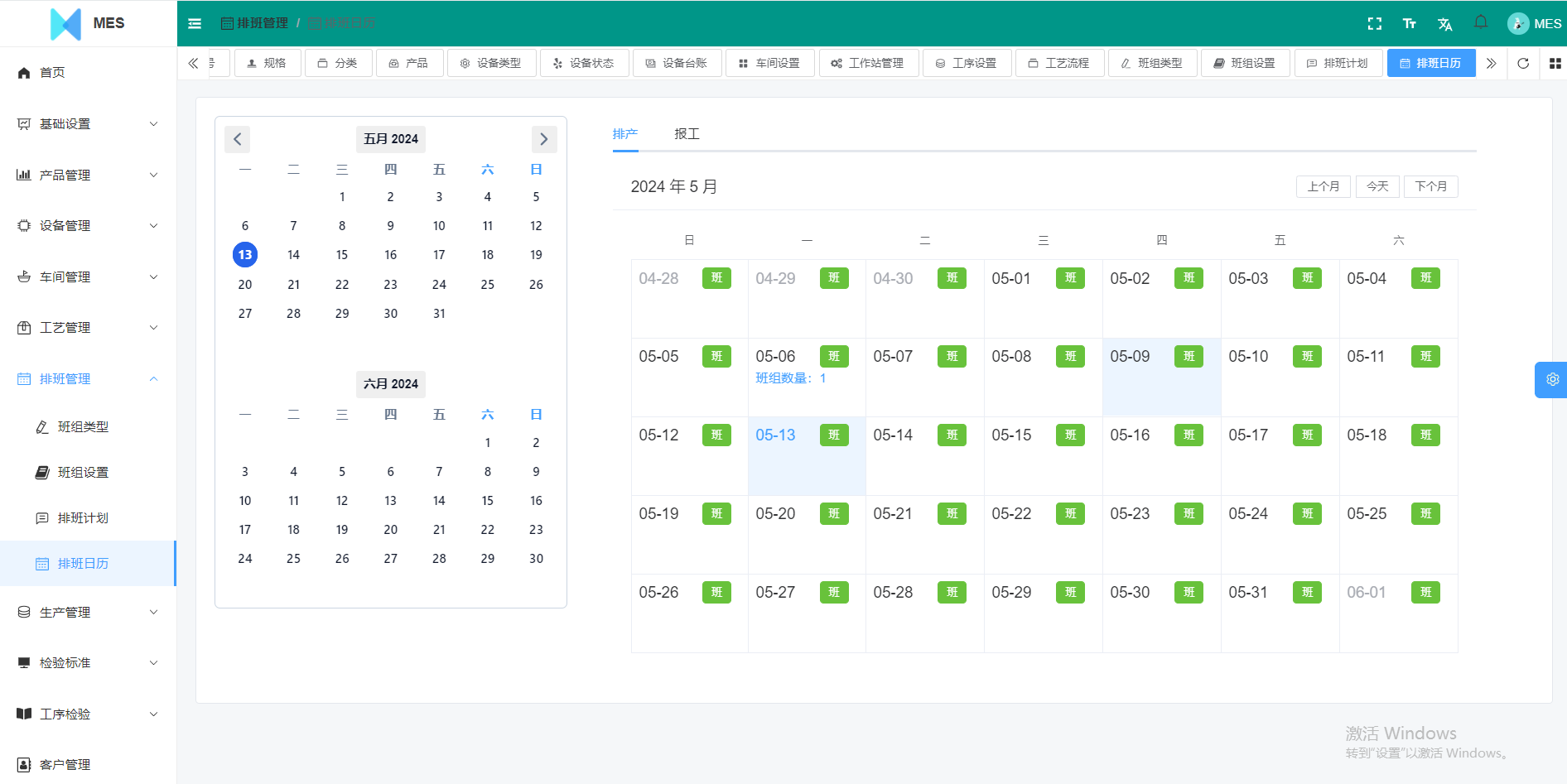1567x784 pixels.
Task: Select May 24 in mini calendar
Action: click(439, 285)
